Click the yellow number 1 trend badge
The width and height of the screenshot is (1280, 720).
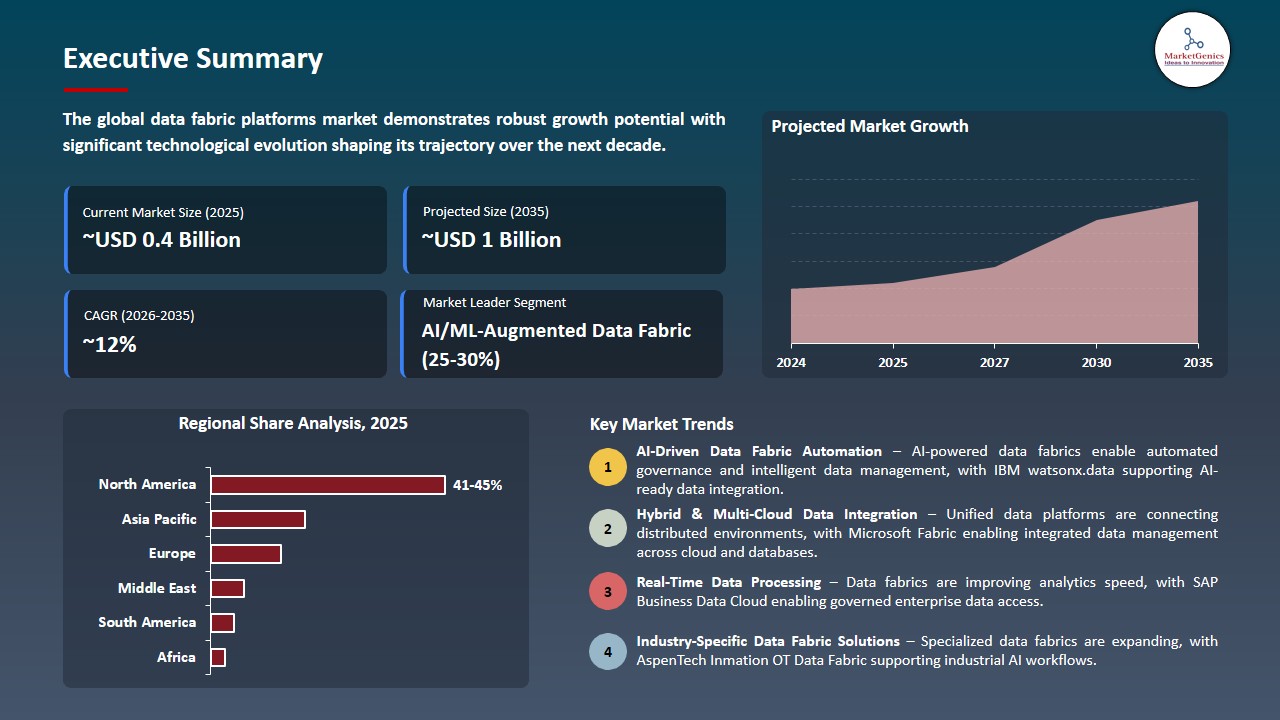click(x=607, y=468)
